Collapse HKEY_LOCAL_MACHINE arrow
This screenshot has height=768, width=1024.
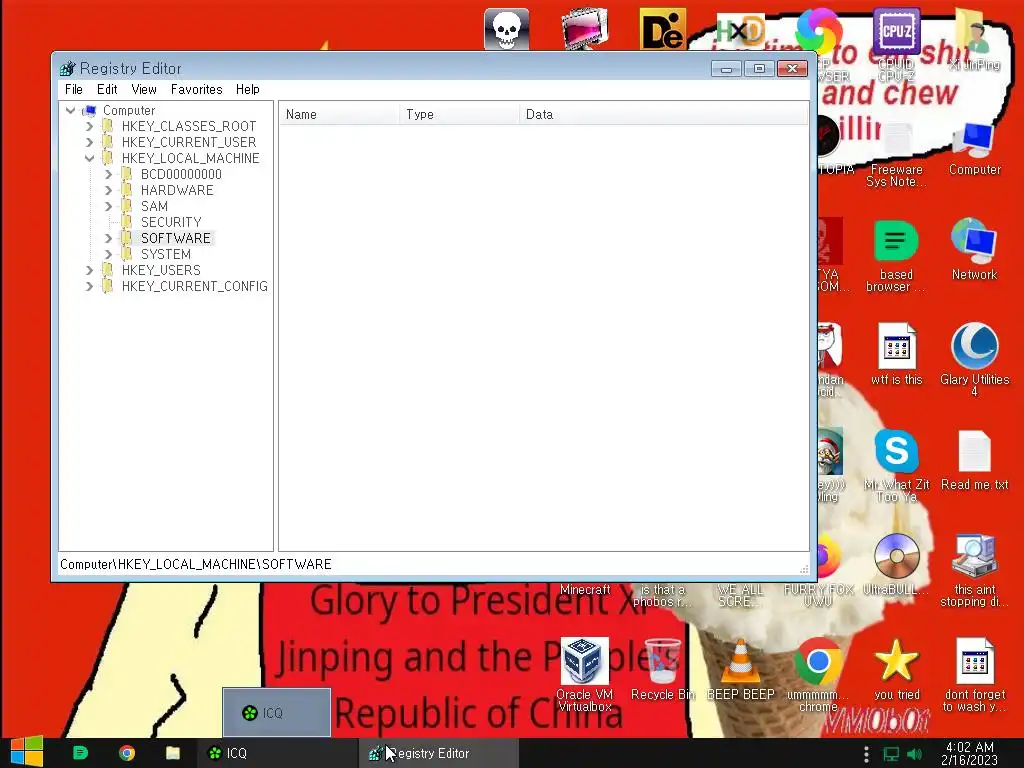89,158
